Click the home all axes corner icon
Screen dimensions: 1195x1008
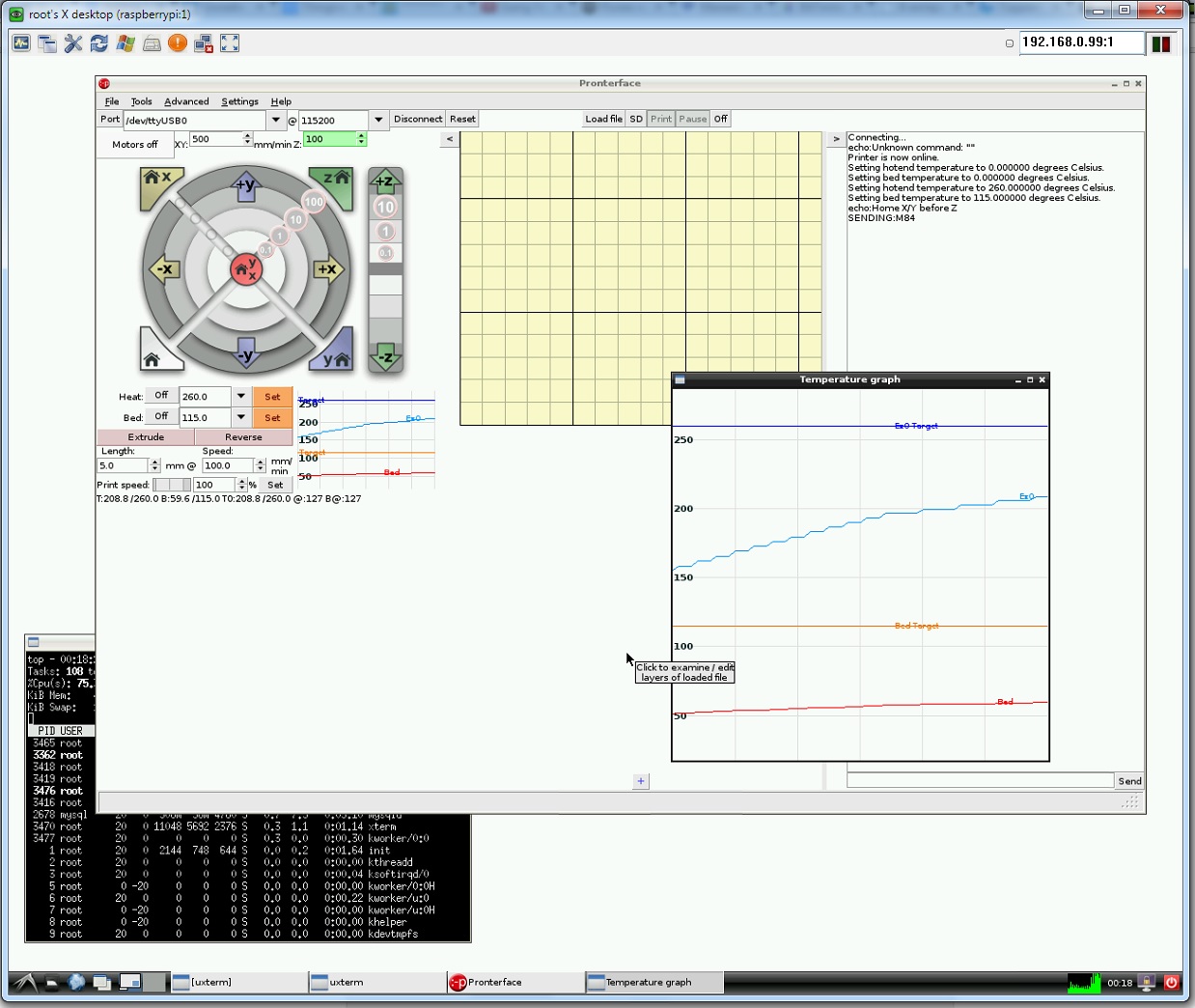tap(153, 358)
